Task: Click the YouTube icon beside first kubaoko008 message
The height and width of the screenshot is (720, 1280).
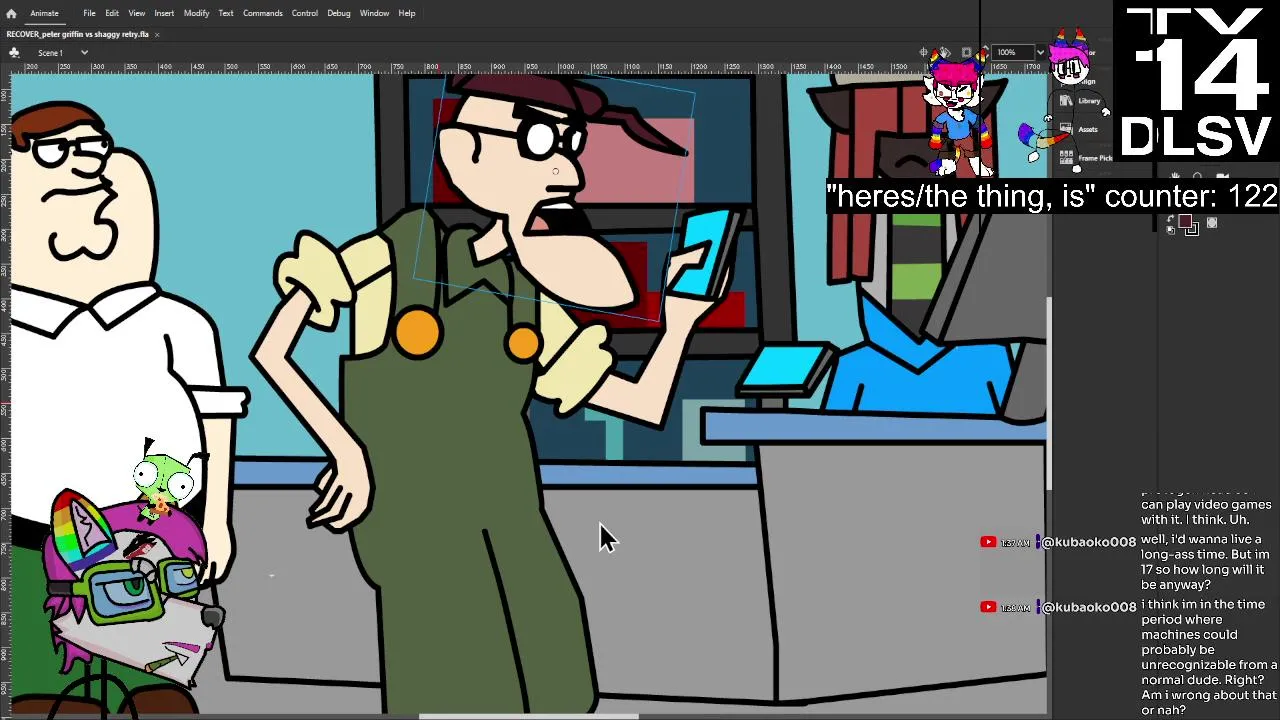Action: 988,542
